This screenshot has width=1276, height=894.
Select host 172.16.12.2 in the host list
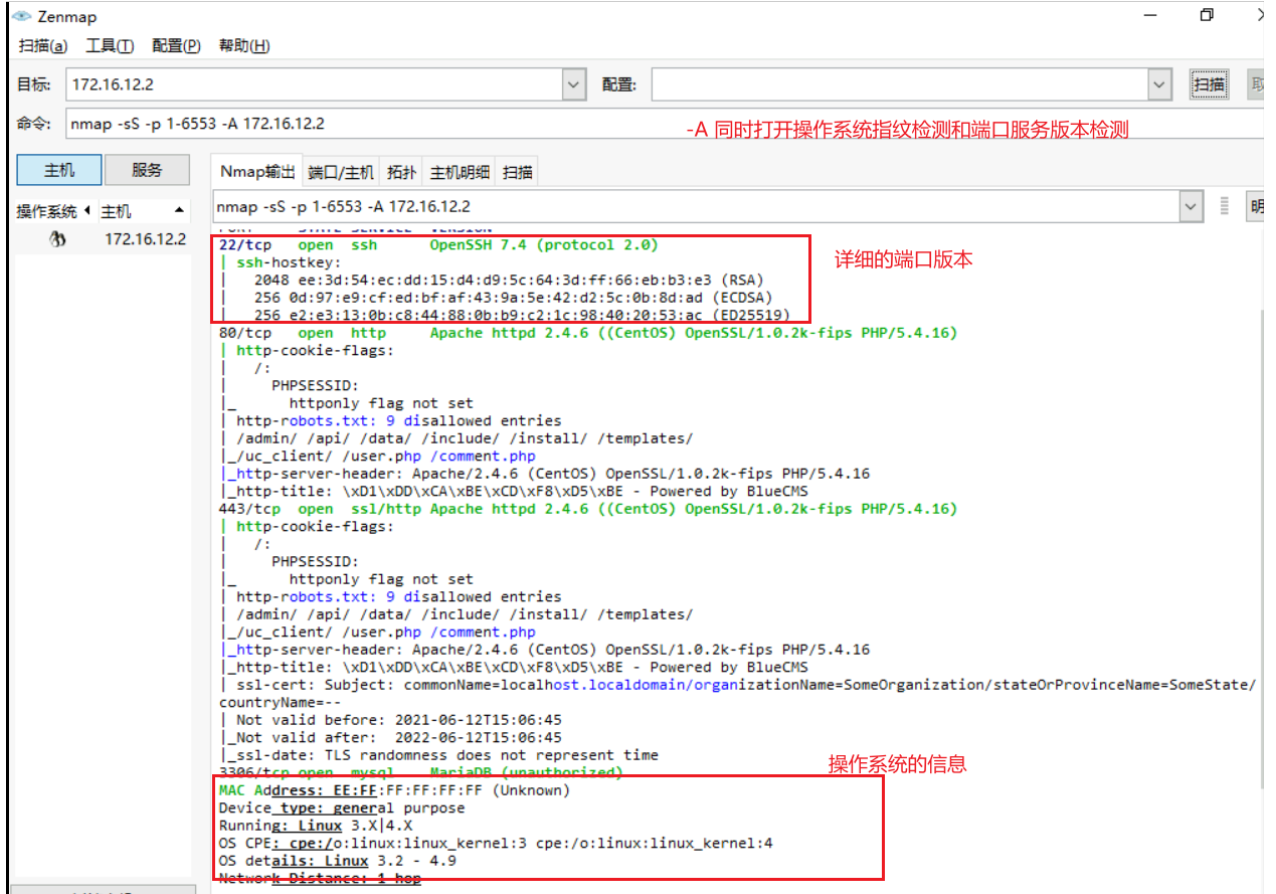(x=145, y=240)
